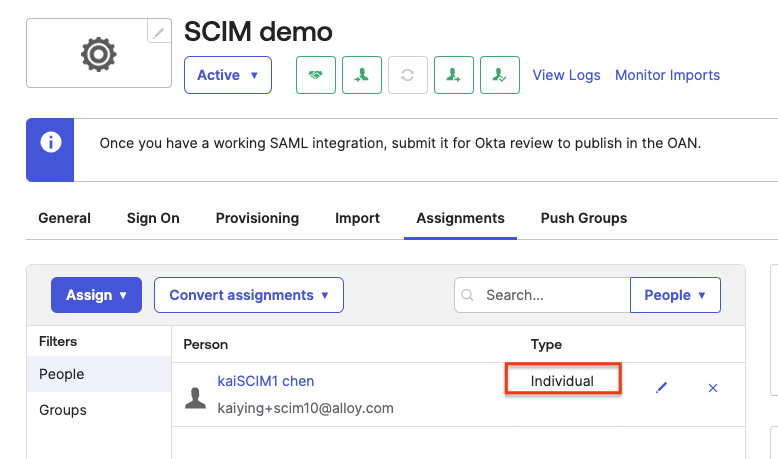This screenshot has height=459, width=778.
Task: Click the kaiSCIM1 chen person avatar icon
Action: [x=195, y=398]
